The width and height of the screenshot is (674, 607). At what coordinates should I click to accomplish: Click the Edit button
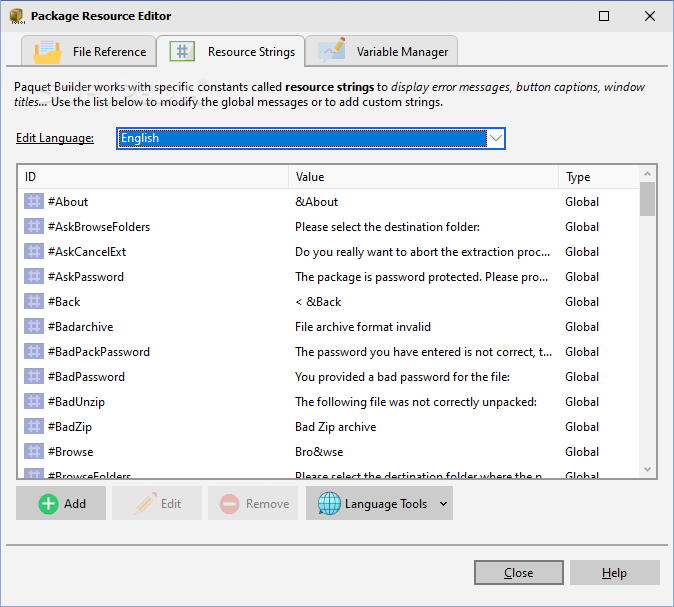157,503
